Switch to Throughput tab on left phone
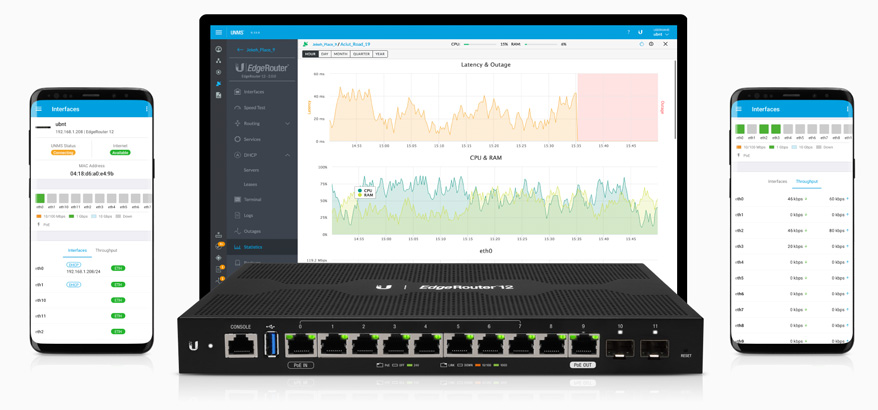Viewport: 878px width, 410px height. pyautogui.click(x=106, y=250)
